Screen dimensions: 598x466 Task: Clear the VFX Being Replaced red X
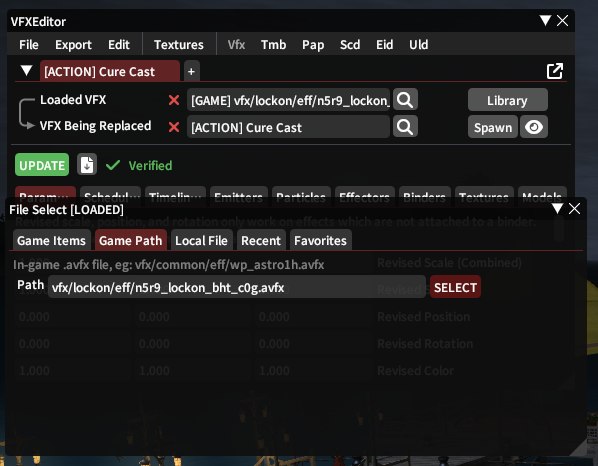(x=174, y=127)
